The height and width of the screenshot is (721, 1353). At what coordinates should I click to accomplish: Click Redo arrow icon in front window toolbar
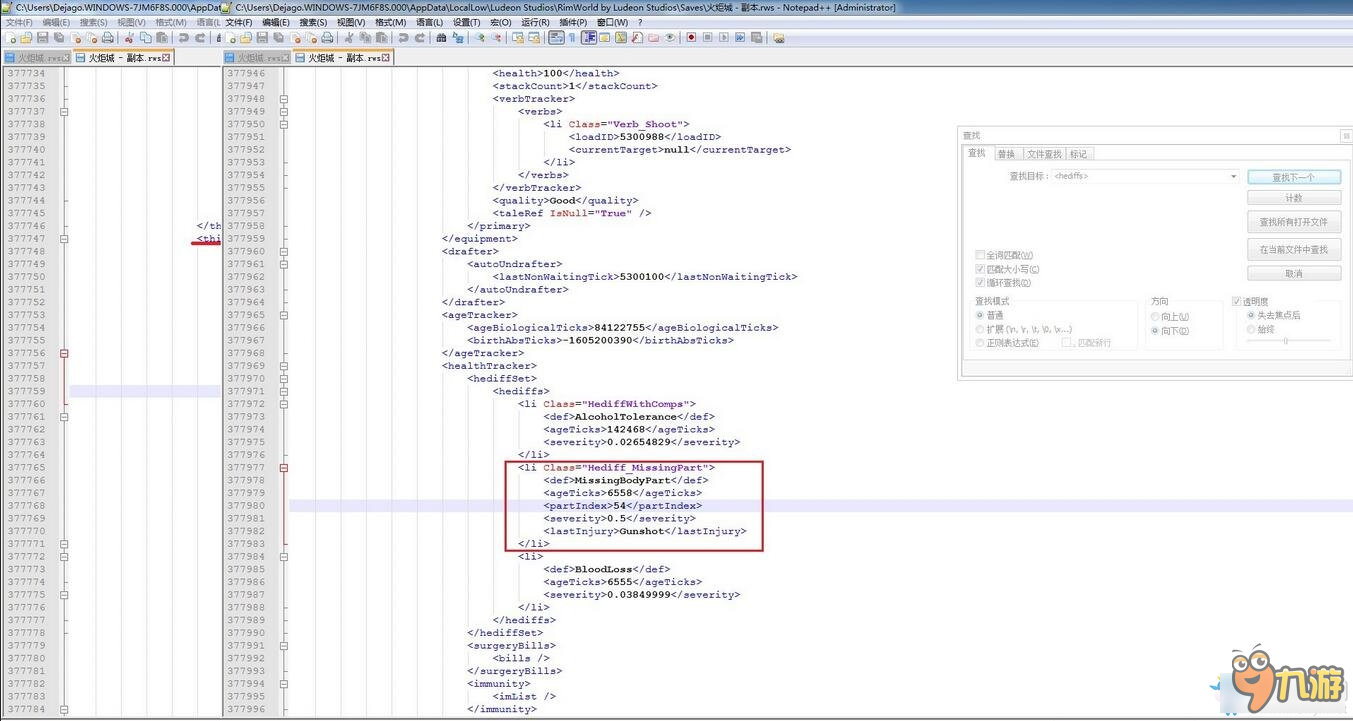coord(420,38)
